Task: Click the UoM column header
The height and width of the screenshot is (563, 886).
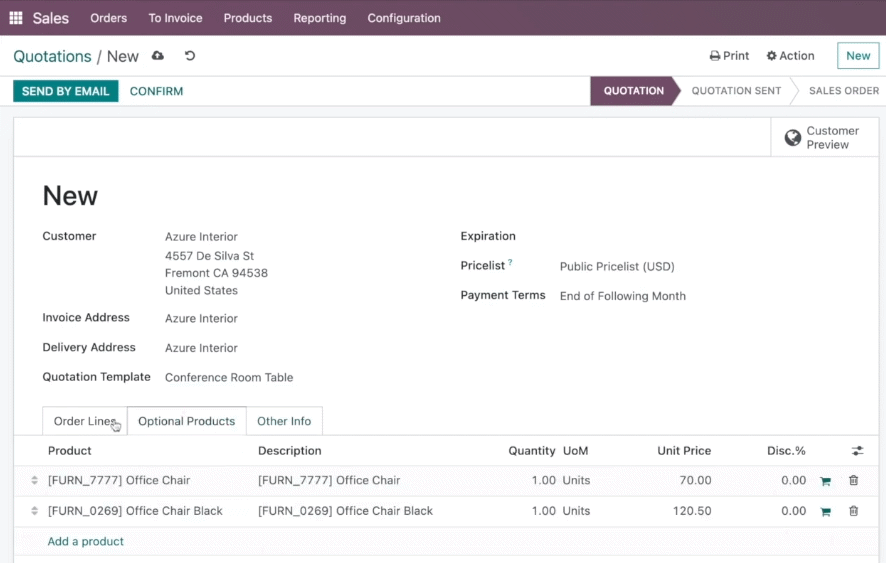Action: (575, 451)
